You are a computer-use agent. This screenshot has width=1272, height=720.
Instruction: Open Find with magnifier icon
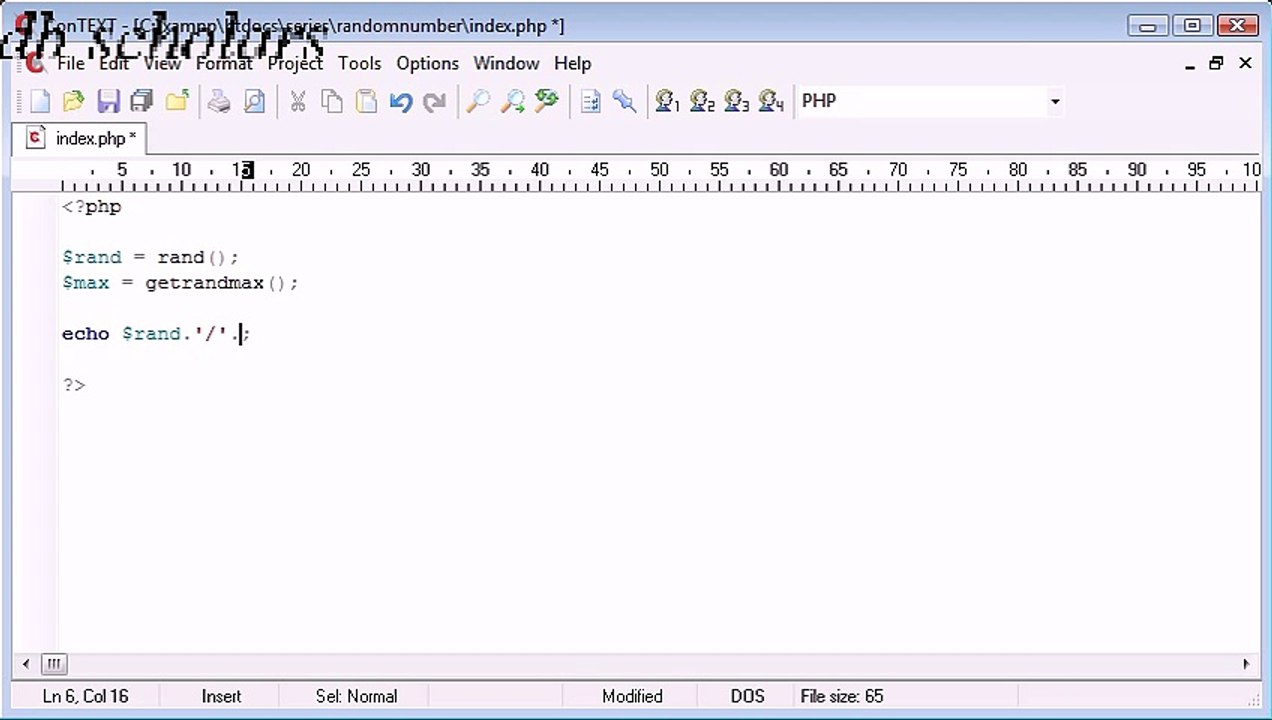478,101
